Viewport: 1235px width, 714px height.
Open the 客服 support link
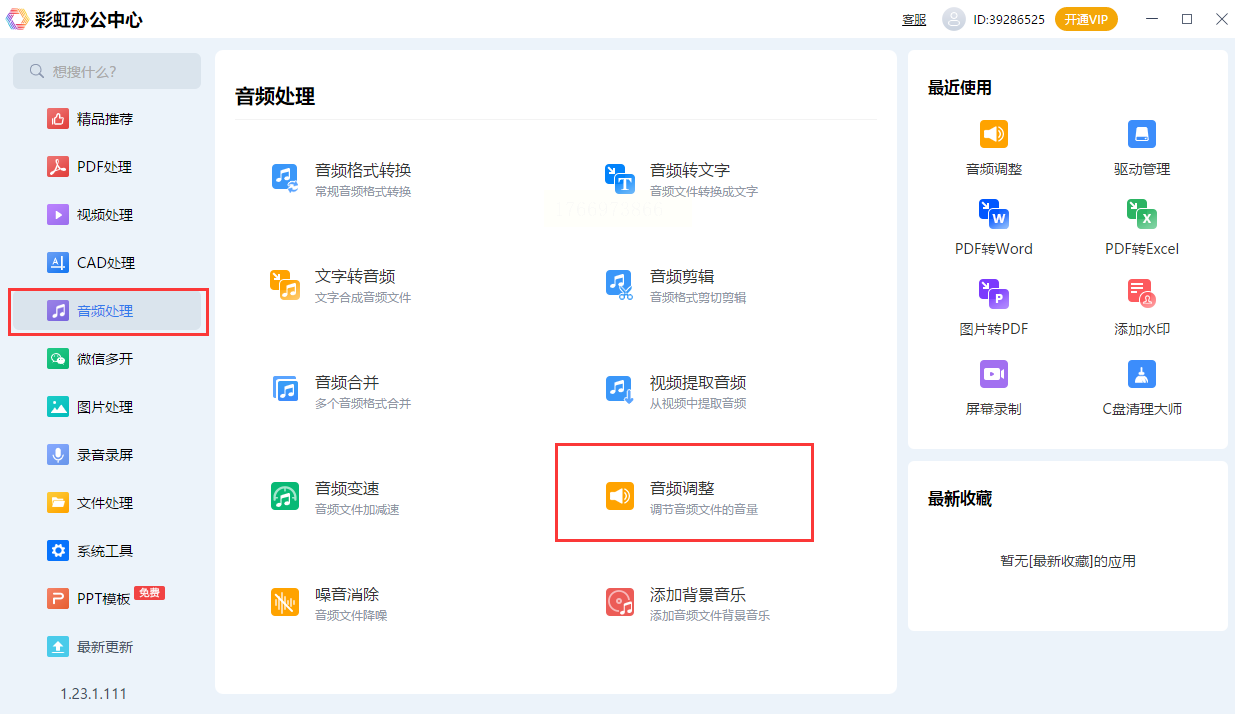[x=914, y=19]
